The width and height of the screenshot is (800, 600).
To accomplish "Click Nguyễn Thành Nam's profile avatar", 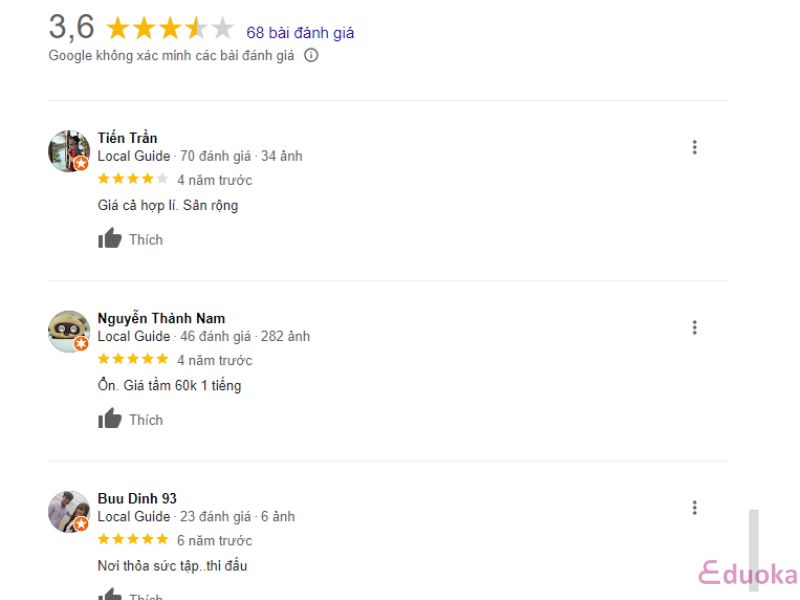I will (x=69, y=331).
